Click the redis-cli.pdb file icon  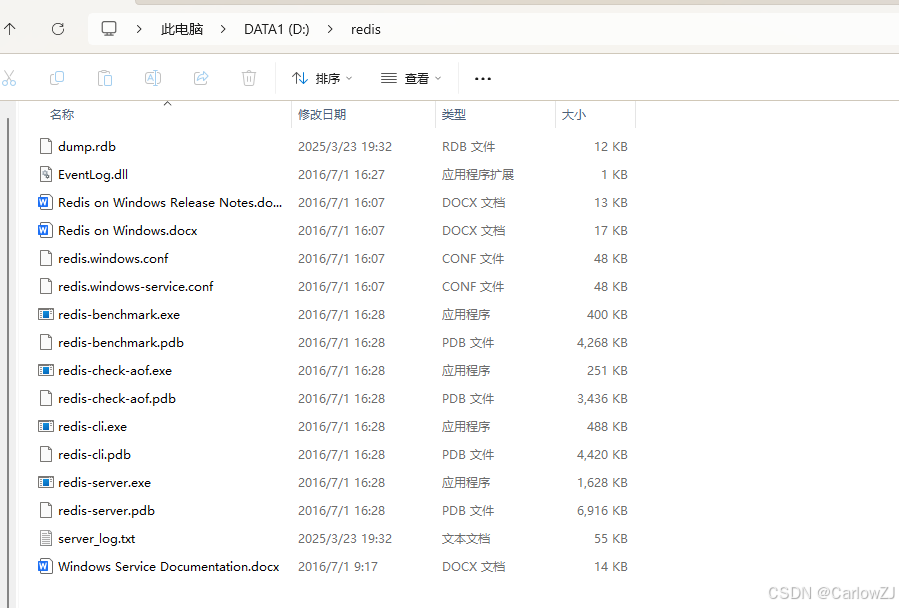click(46, 454)
